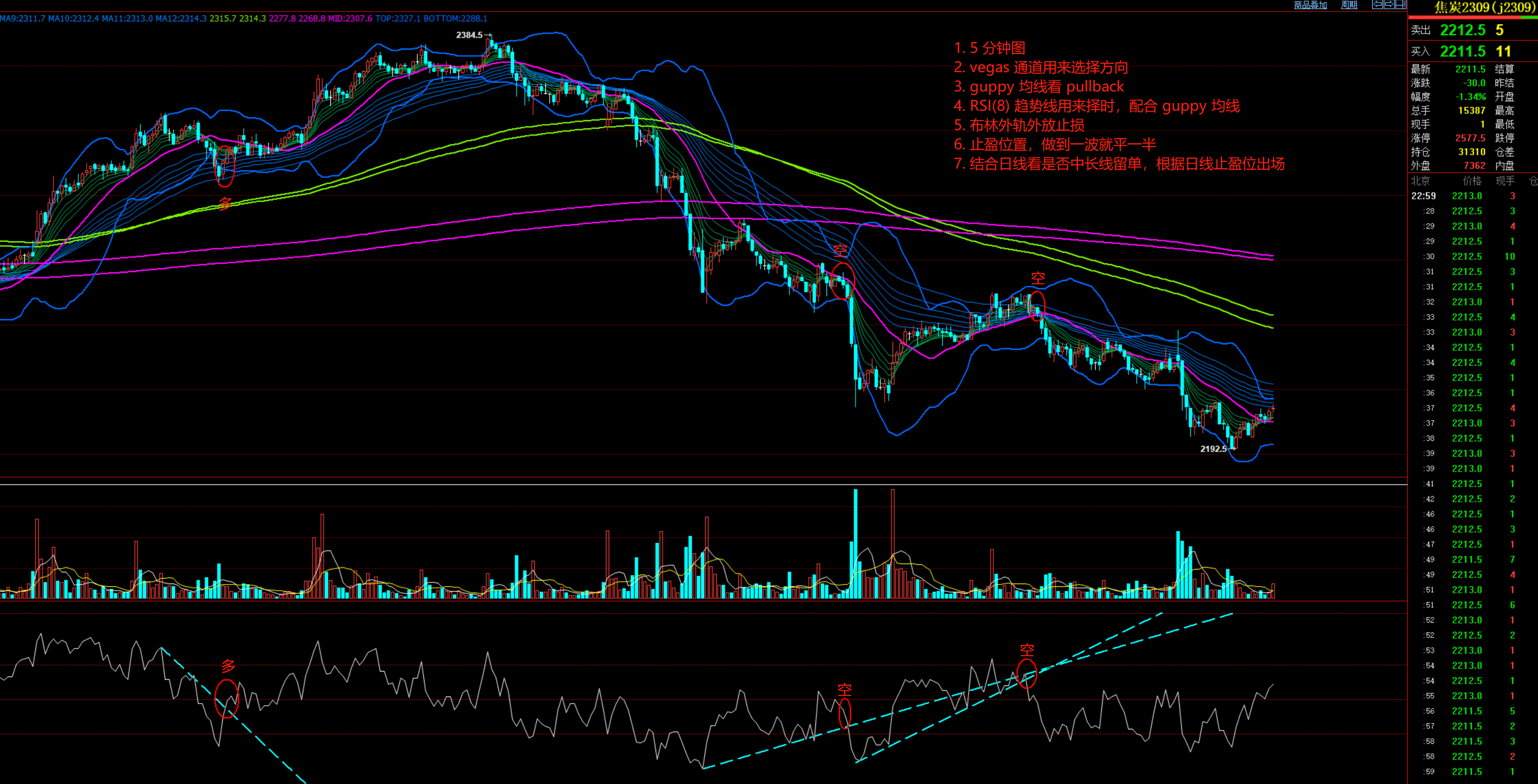
Task: Click the right arrow navigation icon
Action: click(x=1389, y=5)
